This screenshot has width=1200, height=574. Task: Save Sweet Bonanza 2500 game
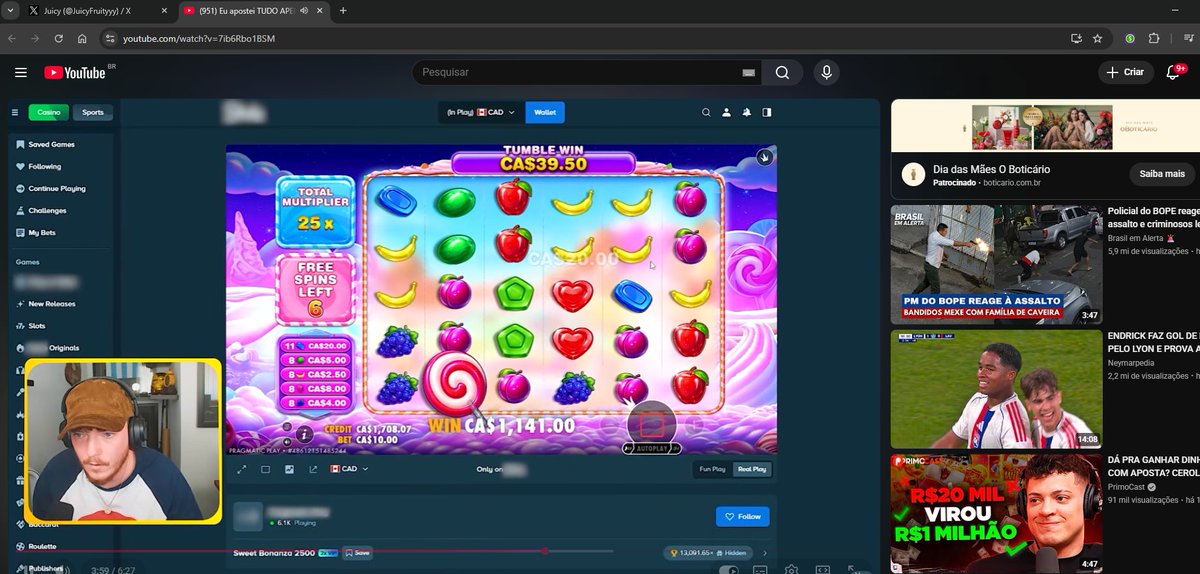pyautogui.click(x=357, y=552)
